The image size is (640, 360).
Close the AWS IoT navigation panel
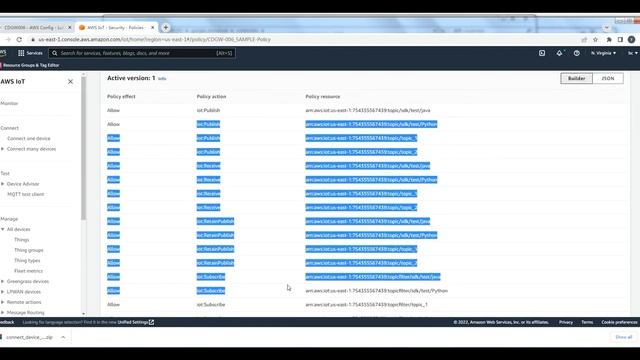tap(70, 82)
